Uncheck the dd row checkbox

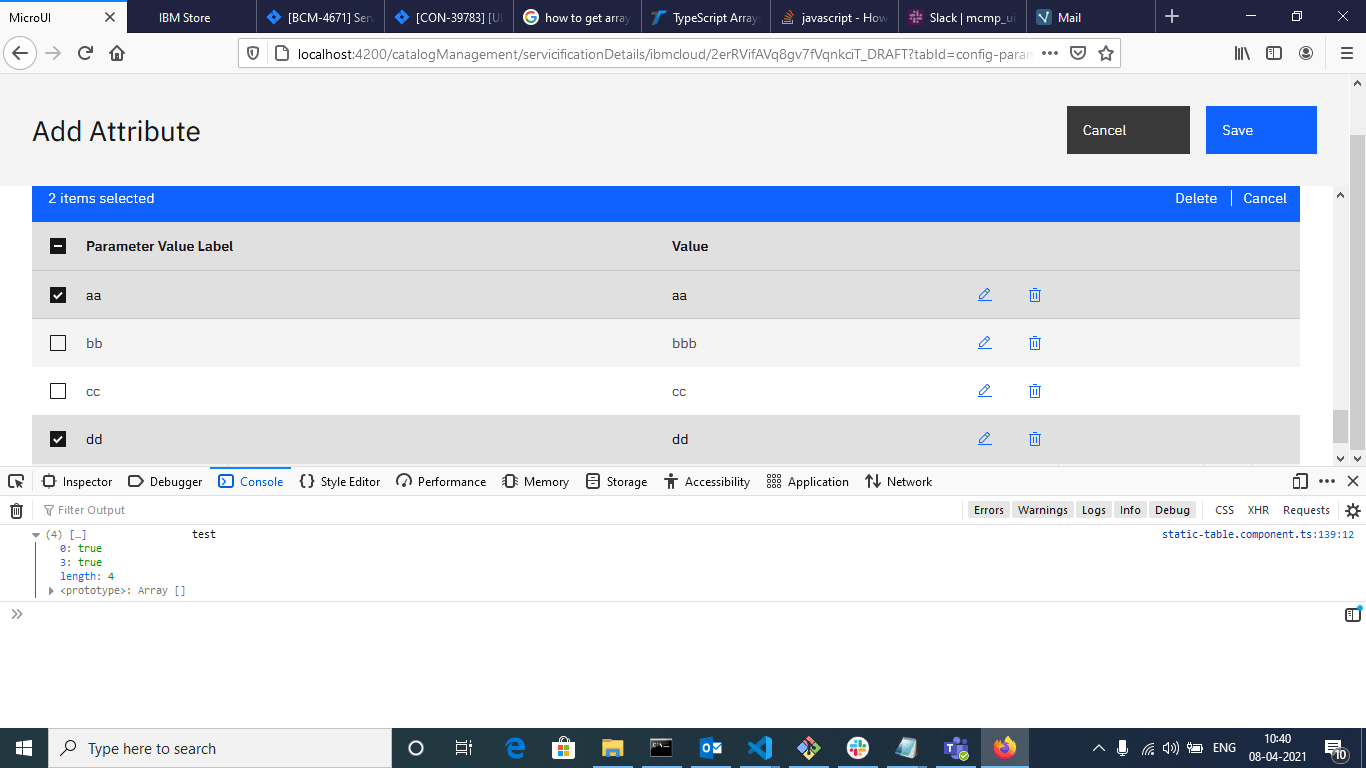coord(58,439)
